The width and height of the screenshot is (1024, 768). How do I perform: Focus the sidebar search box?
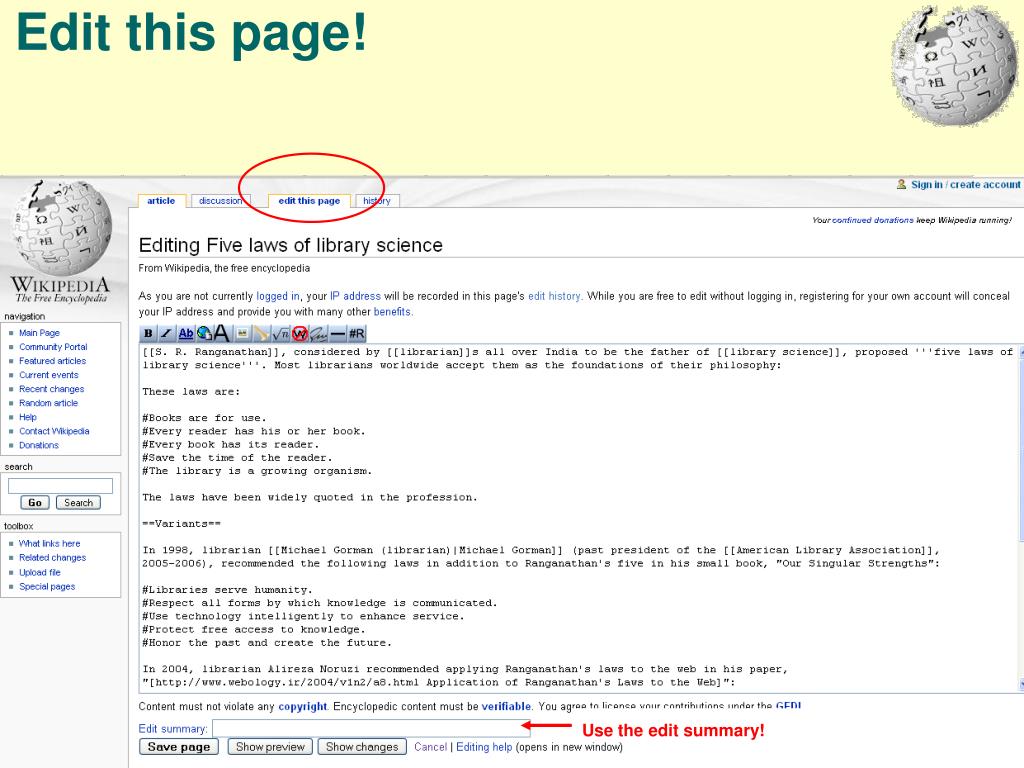[x=60, y=486]
